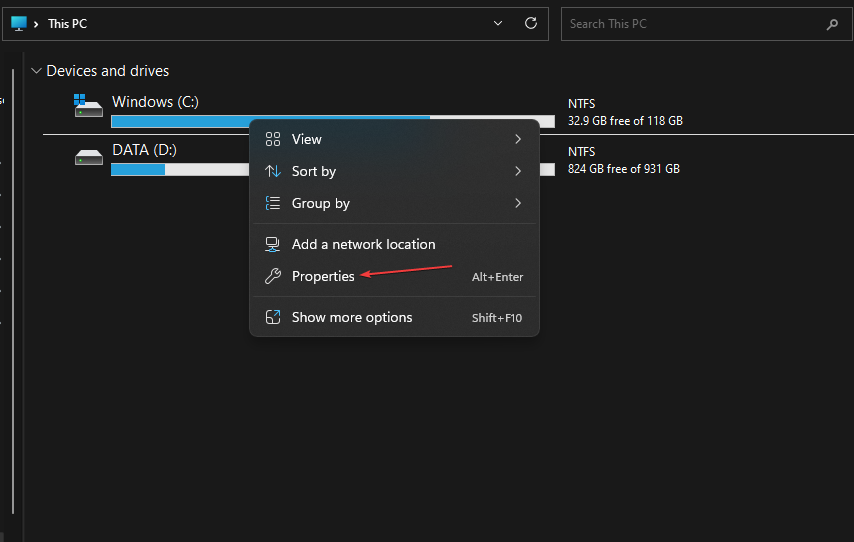Click the This PC monitor icon

point(19,23)
